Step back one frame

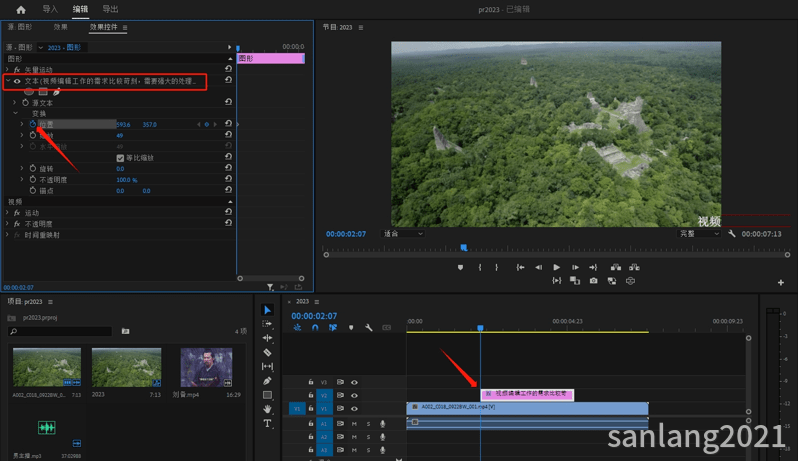pos(538,267)
